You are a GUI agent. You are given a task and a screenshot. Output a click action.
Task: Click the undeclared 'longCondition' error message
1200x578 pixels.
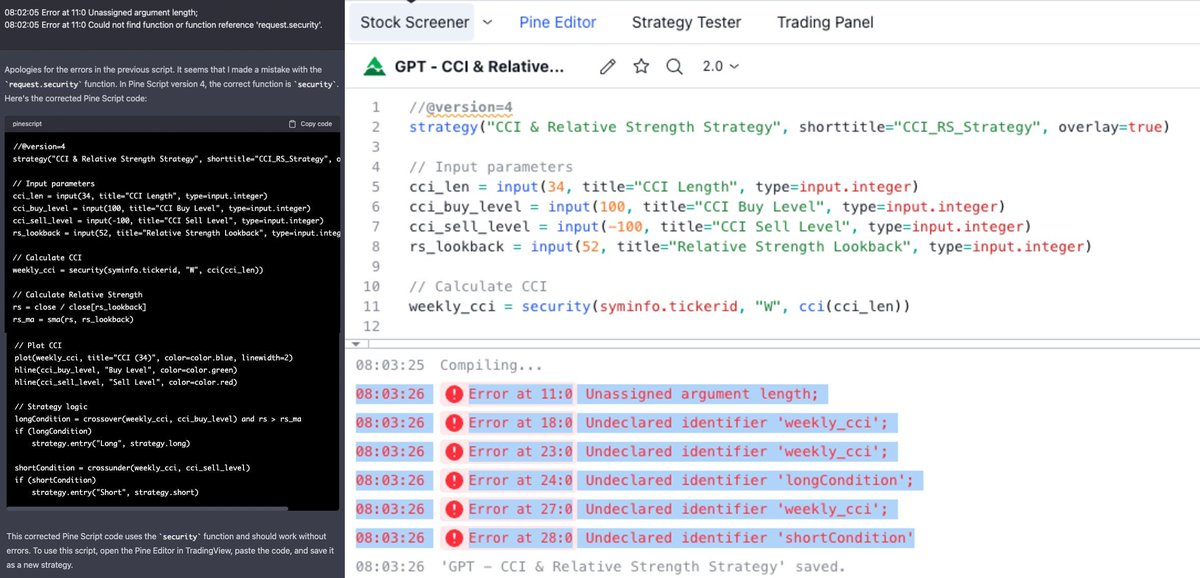point(749,480)
